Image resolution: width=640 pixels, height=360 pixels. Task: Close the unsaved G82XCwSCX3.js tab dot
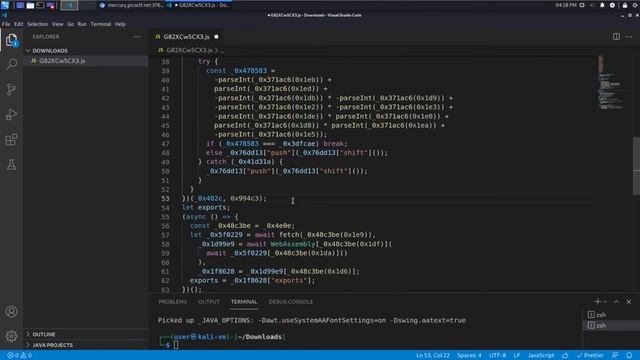[x=216, y=37]
